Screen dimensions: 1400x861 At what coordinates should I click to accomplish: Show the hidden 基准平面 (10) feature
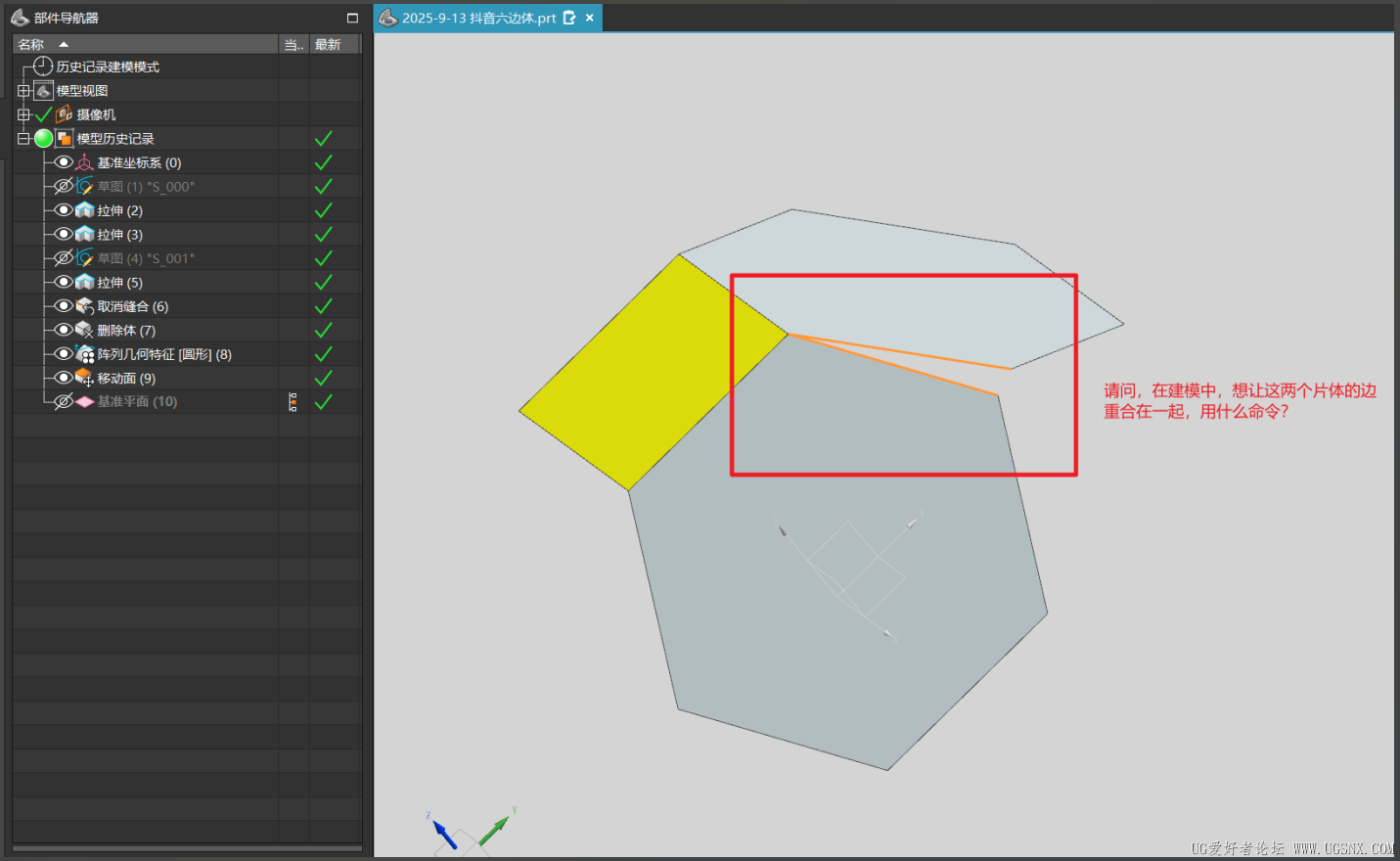click(64, 402)
